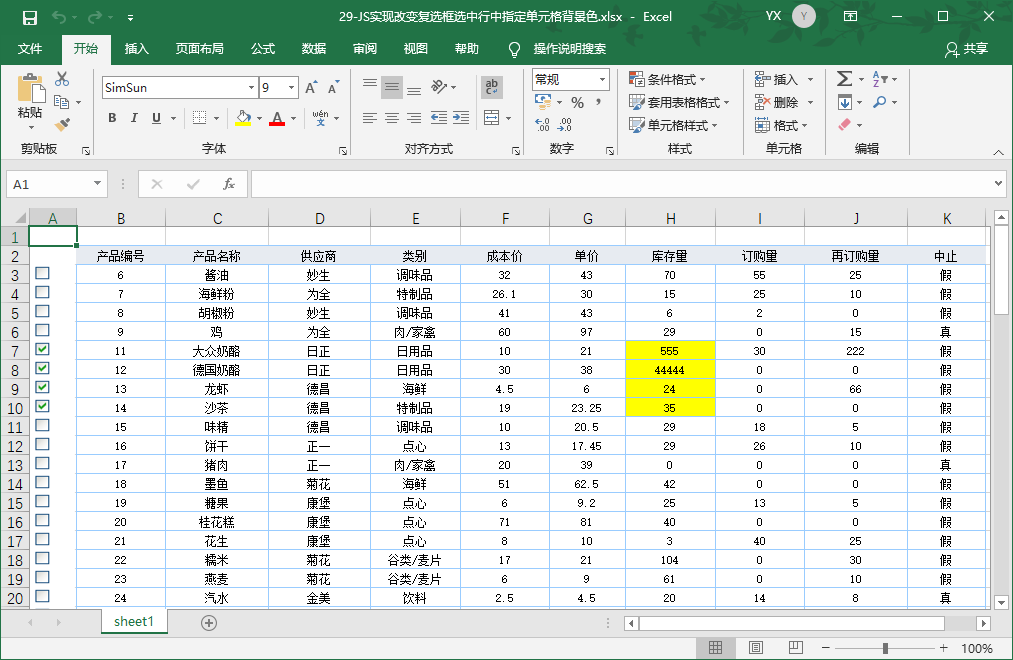Click the yellow cell with value 555

pyautogui.click(x=670, y=351)
